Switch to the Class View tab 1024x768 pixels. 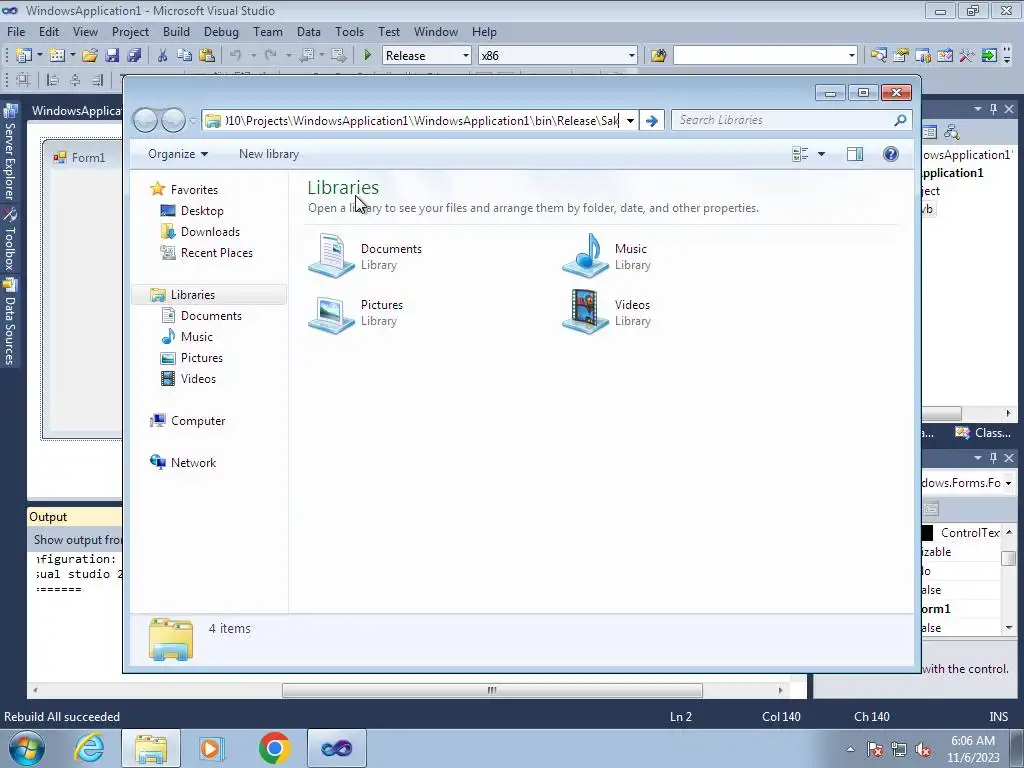(983, 432)
